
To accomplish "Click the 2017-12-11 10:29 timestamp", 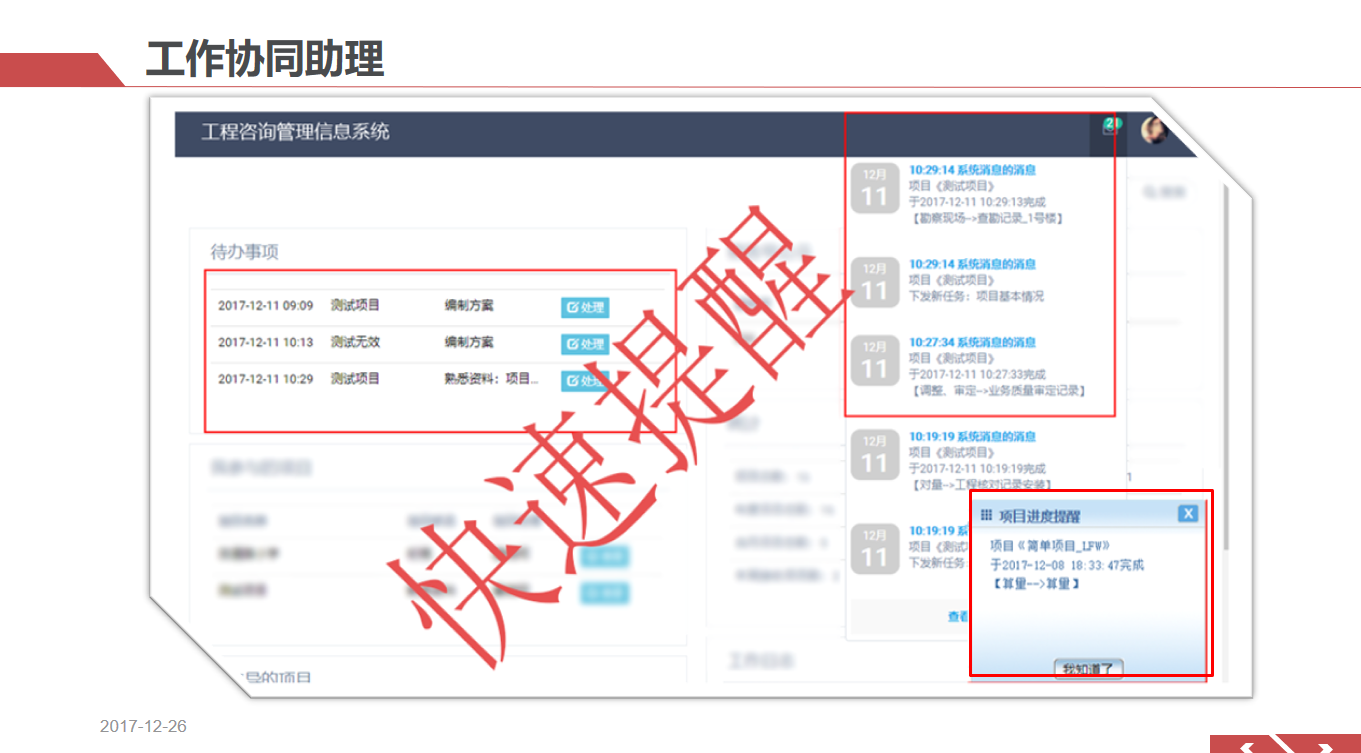I will click(x=265, y=379).
